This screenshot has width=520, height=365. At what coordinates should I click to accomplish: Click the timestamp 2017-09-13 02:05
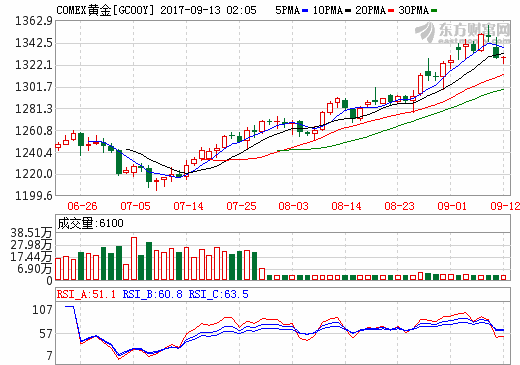pyautogui.click(x=208, y=10)
